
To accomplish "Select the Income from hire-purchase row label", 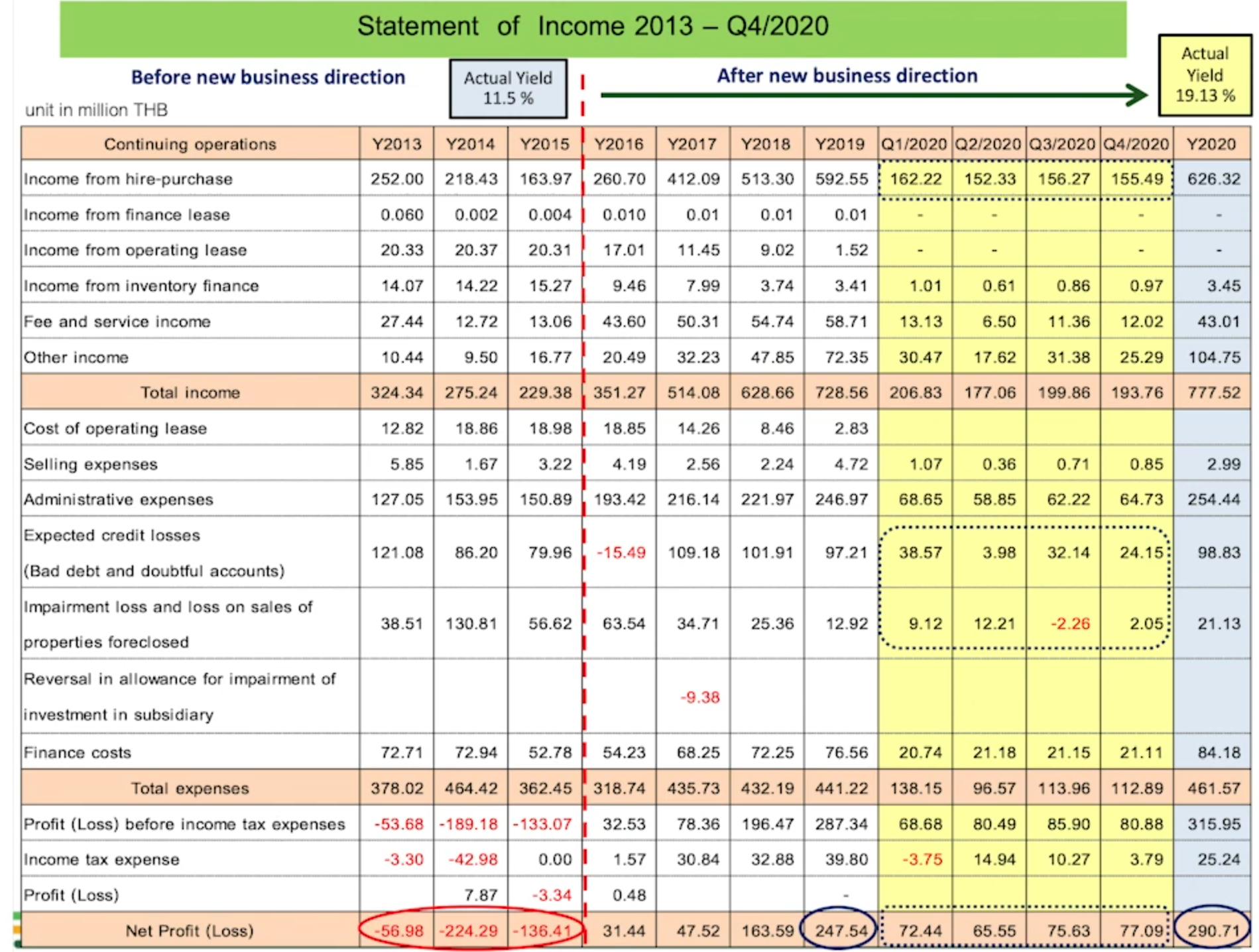I will click(x=128, y=179).
